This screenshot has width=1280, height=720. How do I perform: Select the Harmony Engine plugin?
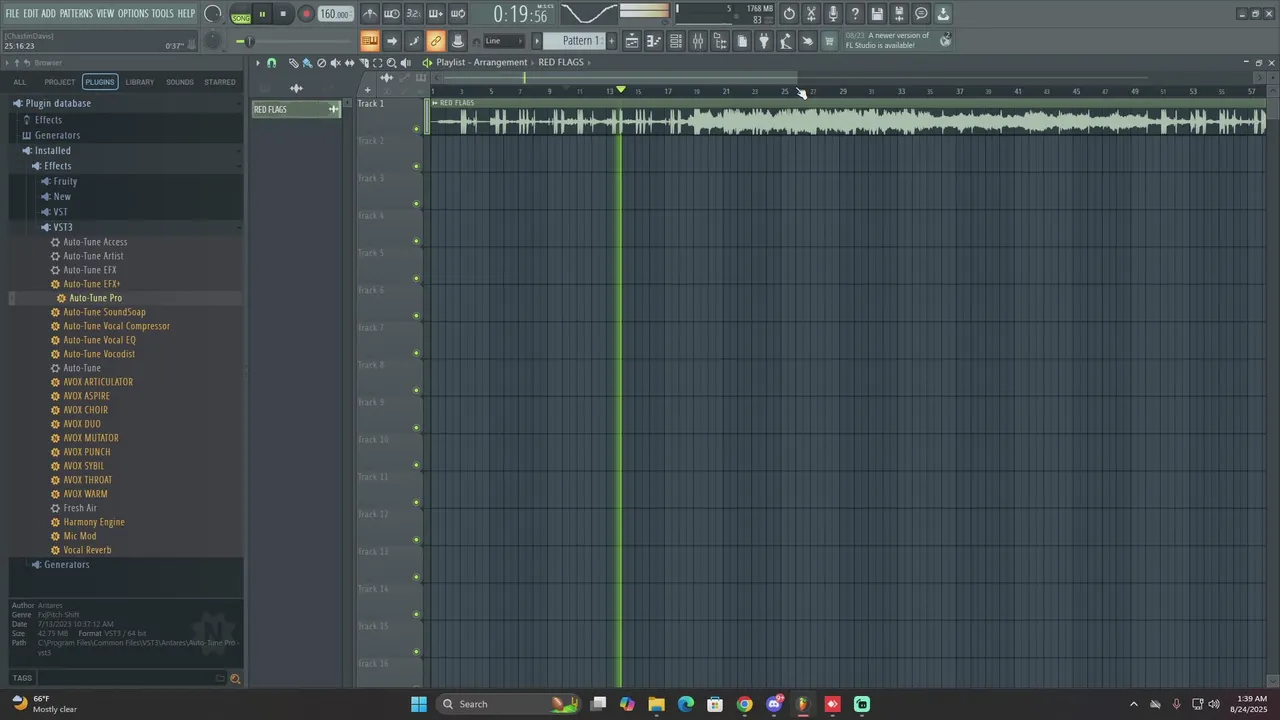tap(94, 522)
